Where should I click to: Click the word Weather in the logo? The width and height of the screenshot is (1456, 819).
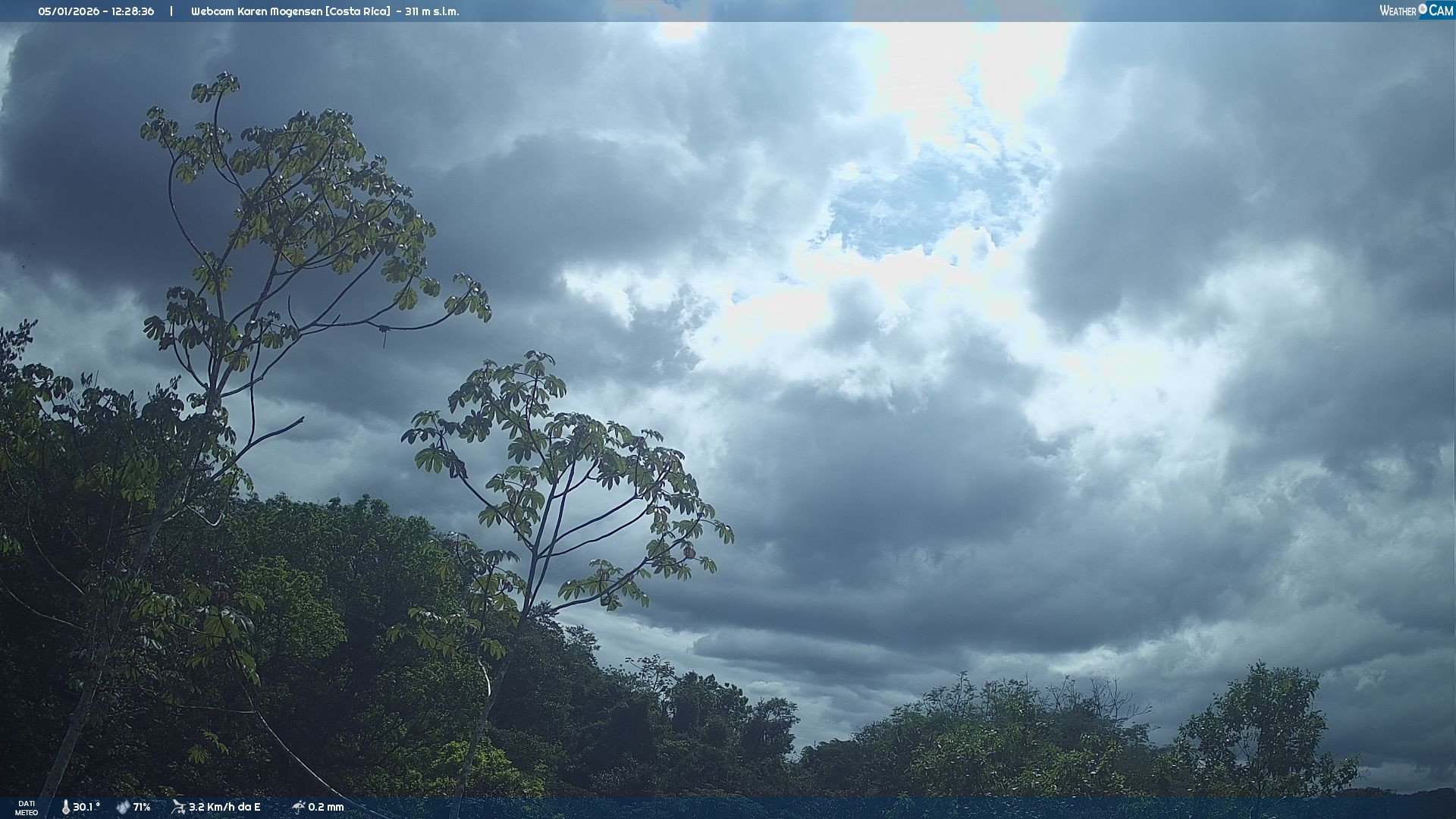tap(1398, 11)
